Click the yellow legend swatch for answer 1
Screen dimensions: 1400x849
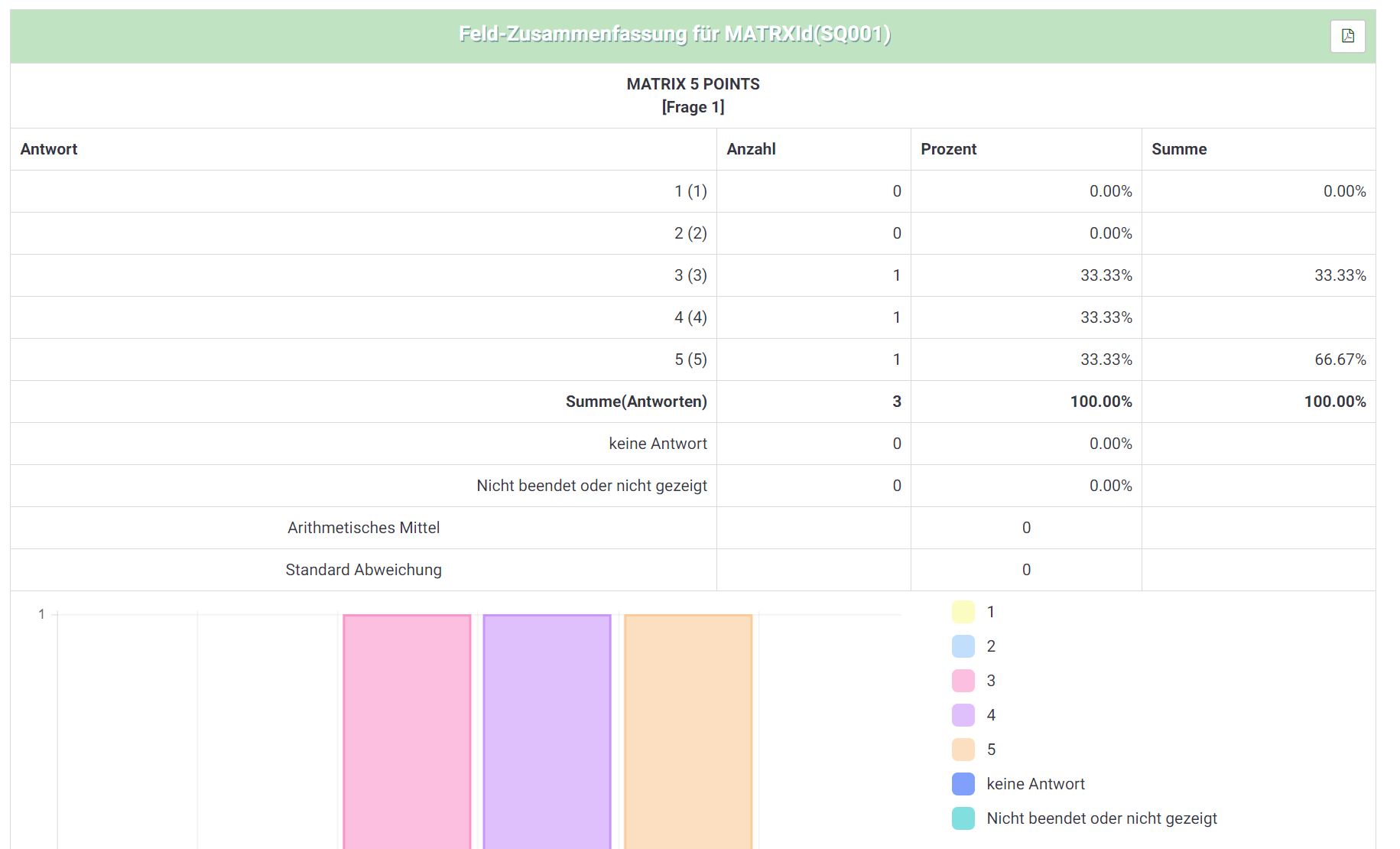[x=963, y=612]
